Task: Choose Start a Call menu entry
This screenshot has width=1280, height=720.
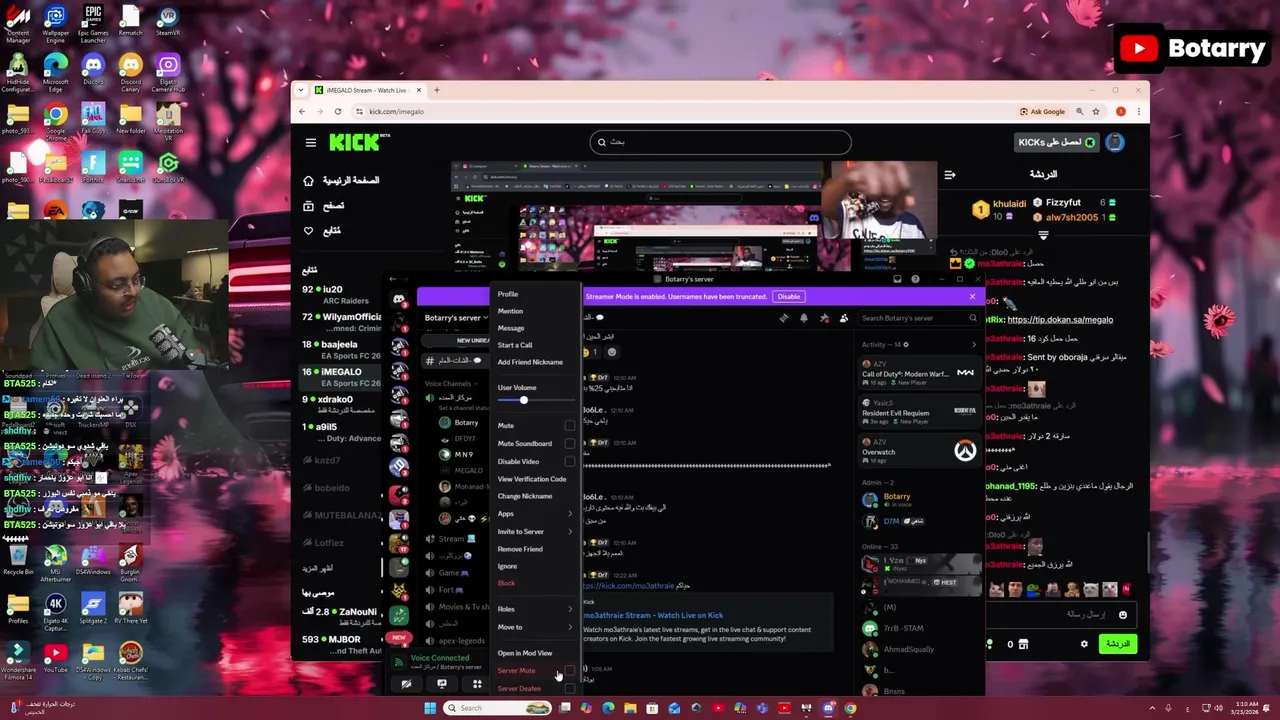Action: pyautogui.click(x=515, y=345)
